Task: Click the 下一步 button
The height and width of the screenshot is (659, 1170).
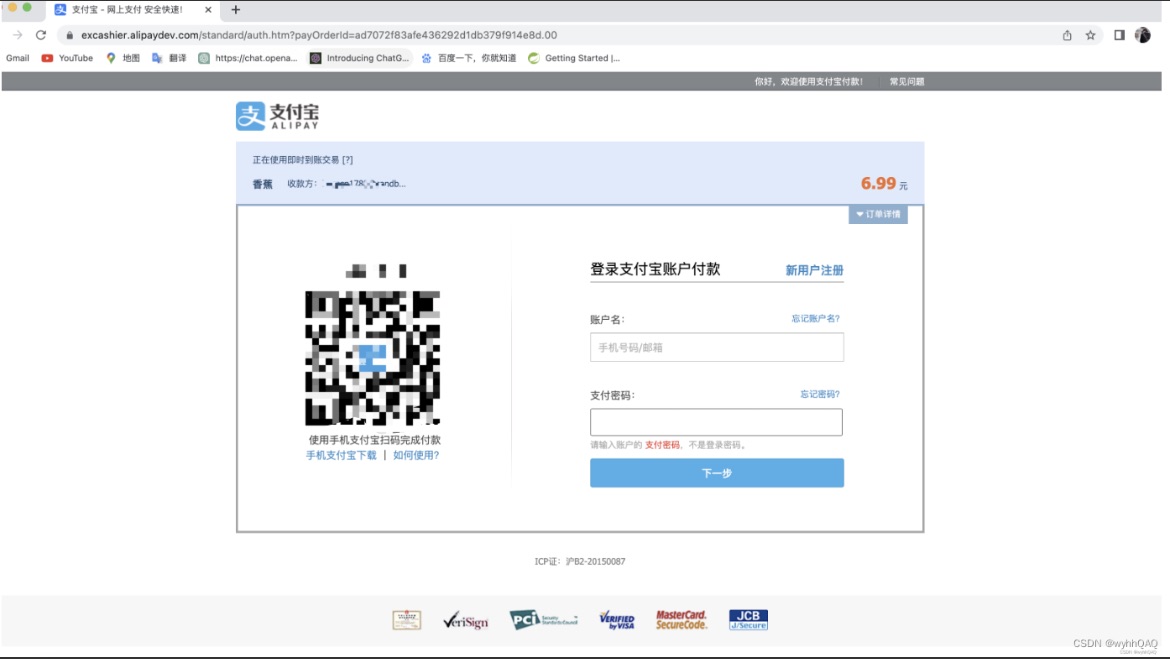Action: pyautogui.click(x=717, y=473)
